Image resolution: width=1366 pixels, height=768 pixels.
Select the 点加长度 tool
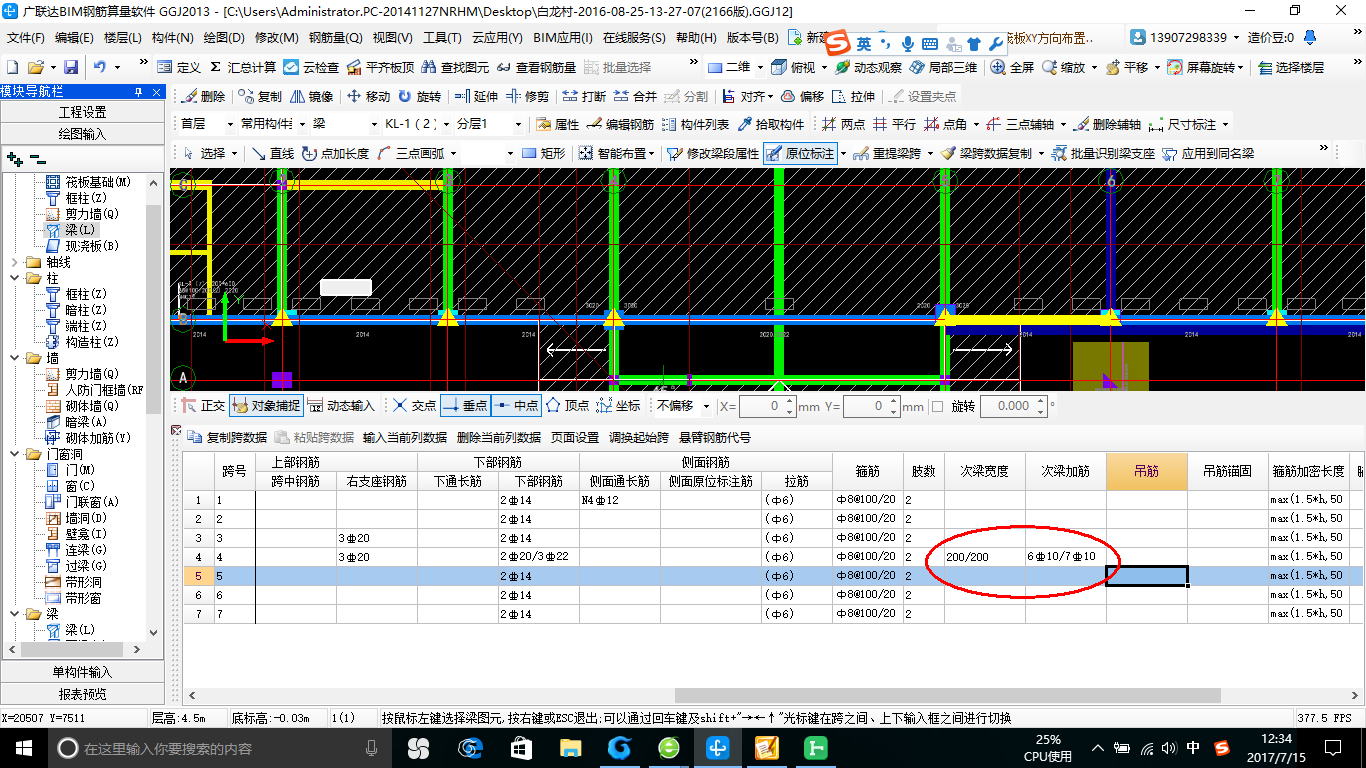pyautogui.click(x=335, y=153)
